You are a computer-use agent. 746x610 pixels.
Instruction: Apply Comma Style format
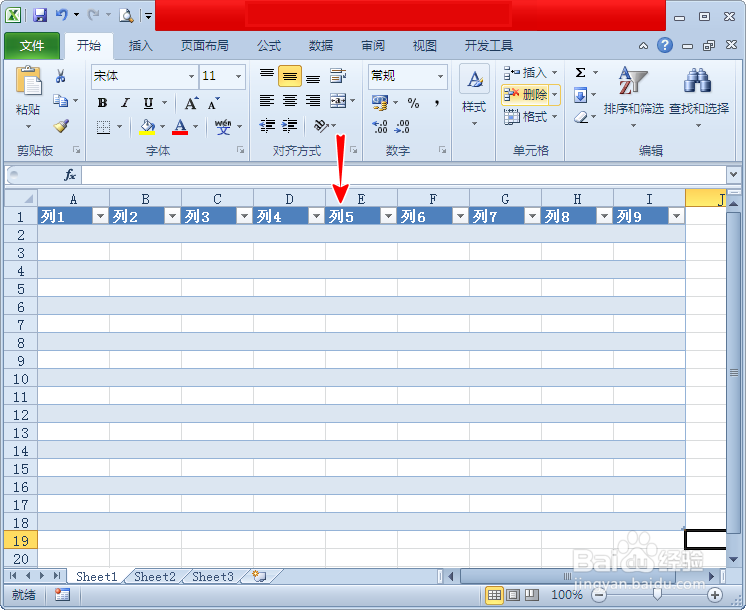[x=436, y=103]
